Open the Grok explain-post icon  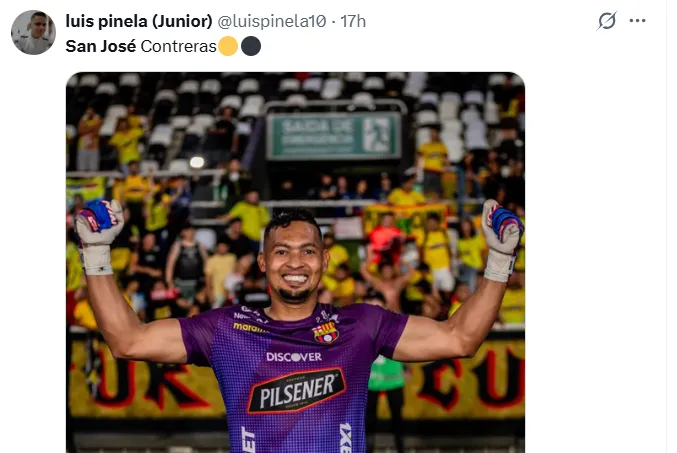(x=607, y=21)
